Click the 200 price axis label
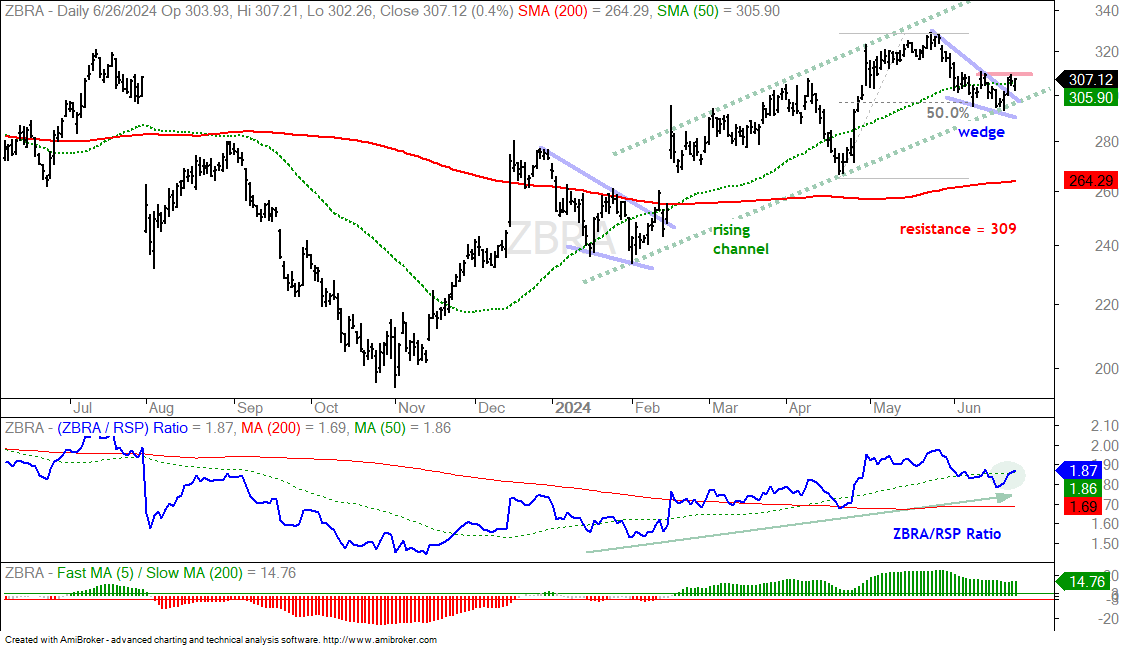The width and height of the screenshot is (1123, 645). (1106, 369)
